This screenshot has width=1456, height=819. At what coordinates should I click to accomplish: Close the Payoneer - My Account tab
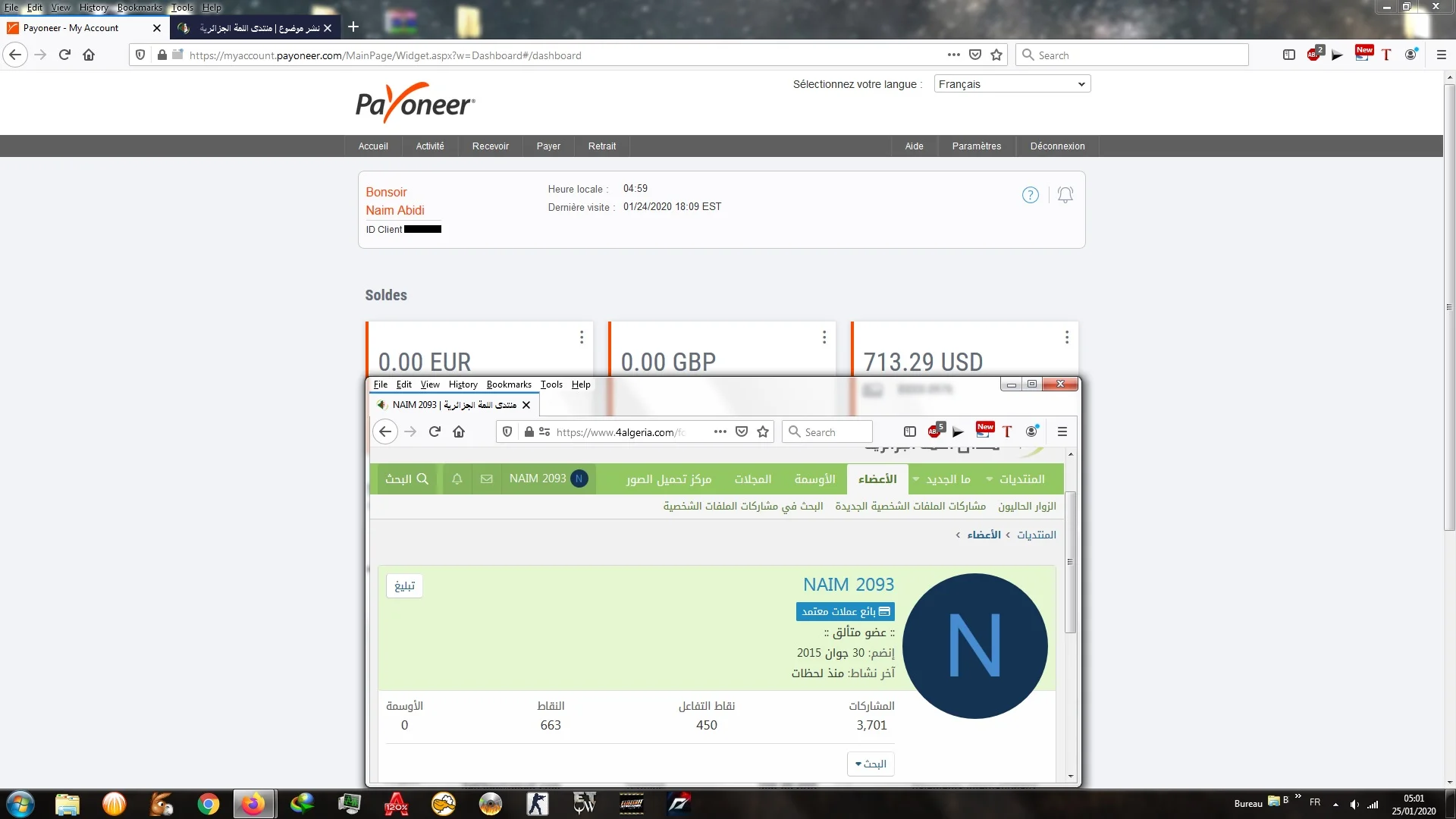(157, 28)
